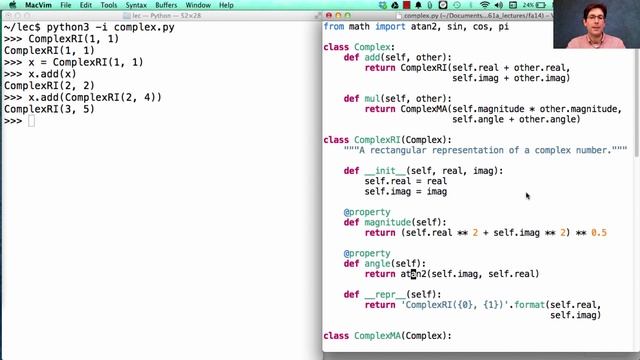The height and width of the screenshot is (360, 640).
Task: Click the display mirroring menu bar icon
Action: 513,5
